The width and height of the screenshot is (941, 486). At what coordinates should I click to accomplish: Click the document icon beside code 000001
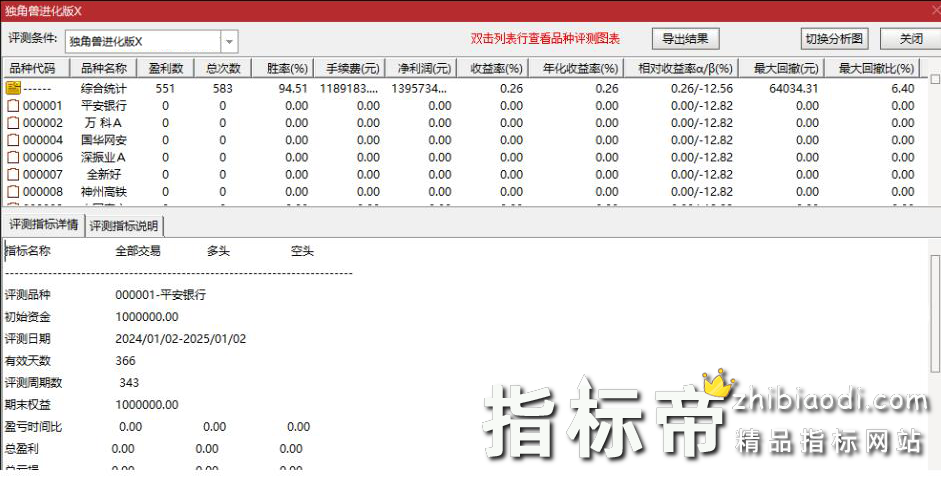(13, 106)
